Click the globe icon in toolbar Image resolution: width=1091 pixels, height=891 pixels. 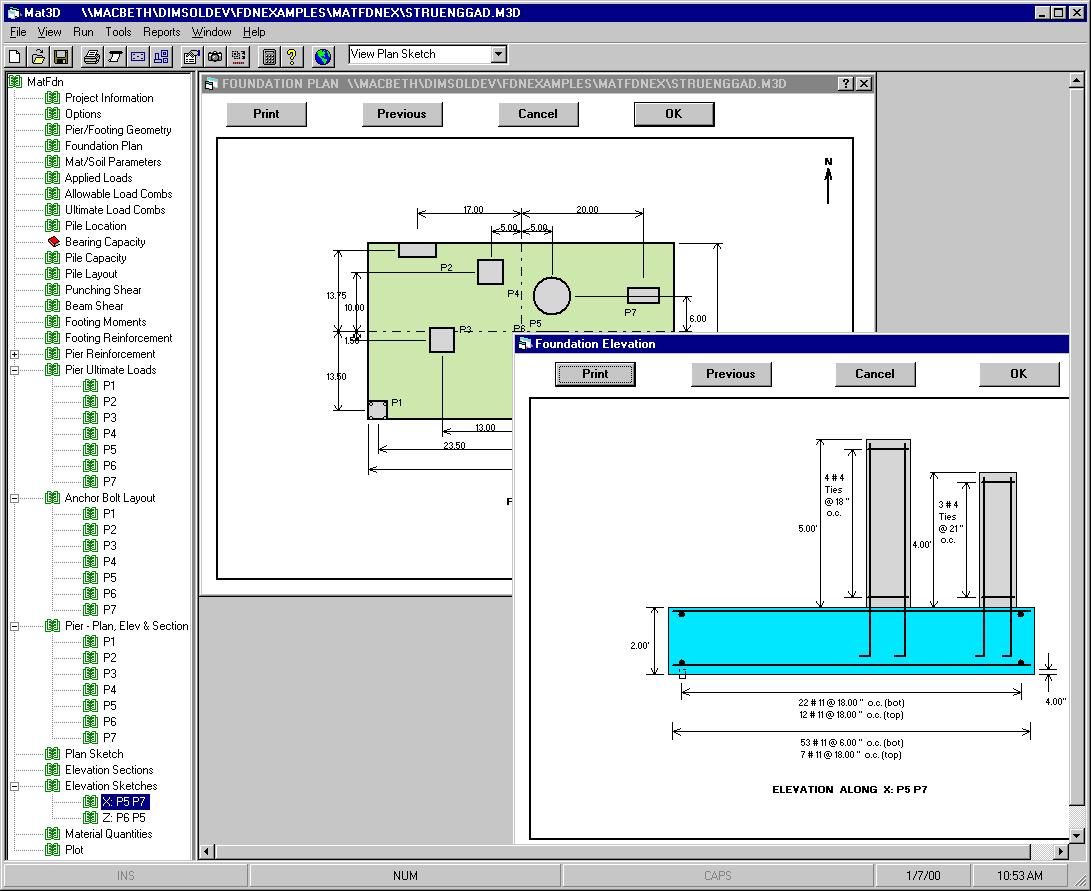[x=322, y=56]
